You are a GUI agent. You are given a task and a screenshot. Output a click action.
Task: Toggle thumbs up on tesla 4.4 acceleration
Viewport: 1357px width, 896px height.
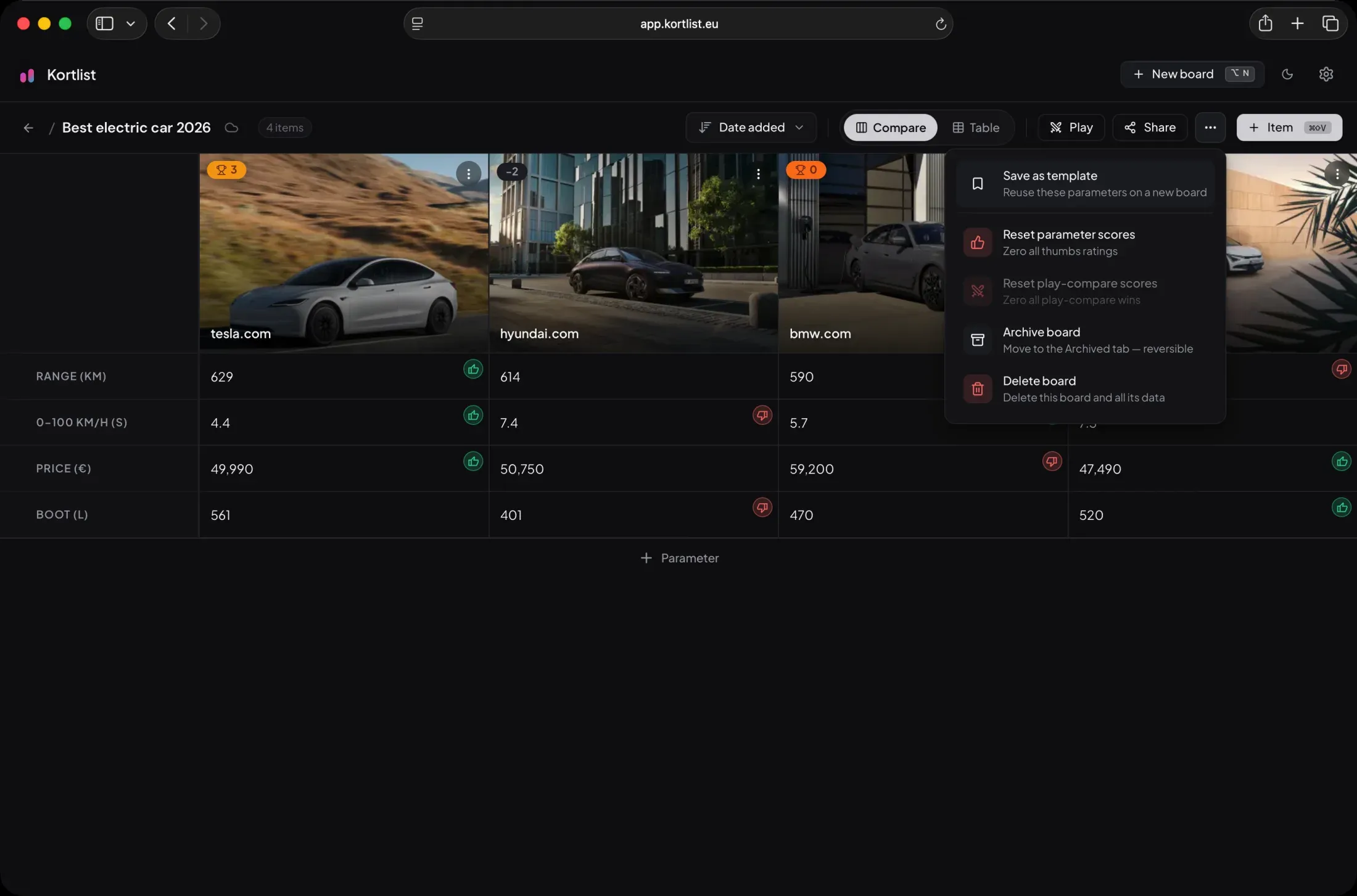(473, 416)
